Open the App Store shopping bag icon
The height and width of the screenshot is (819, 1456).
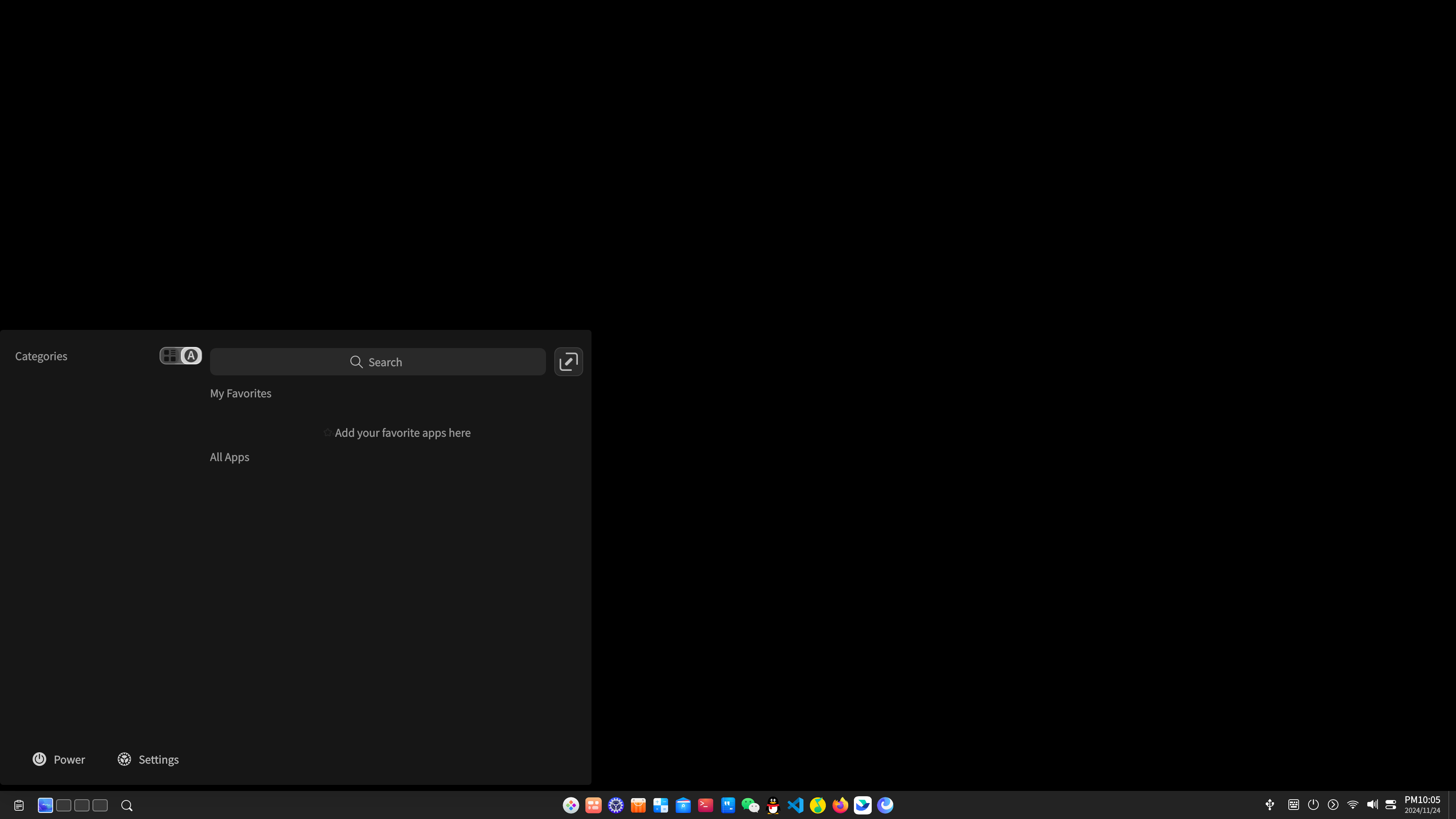tap(638, 805)
